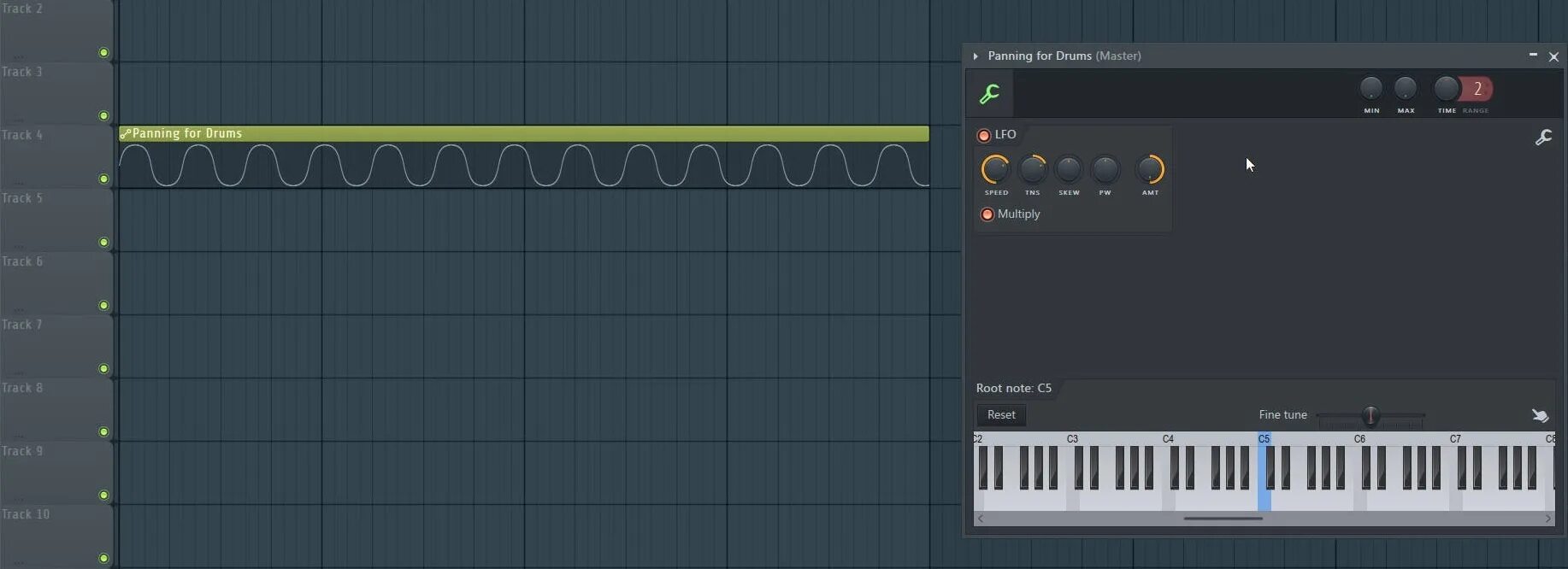Click the C7 key on keyboard
1568x569 pixels.
(x=1455, y=500)
